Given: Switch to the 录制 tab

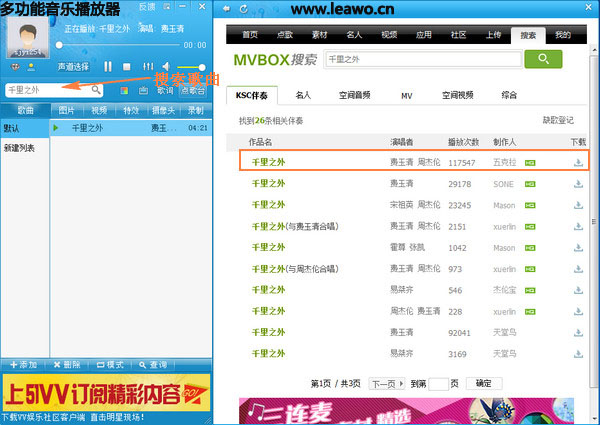Looking at the screenshot, I should click(x=196, y=111).
